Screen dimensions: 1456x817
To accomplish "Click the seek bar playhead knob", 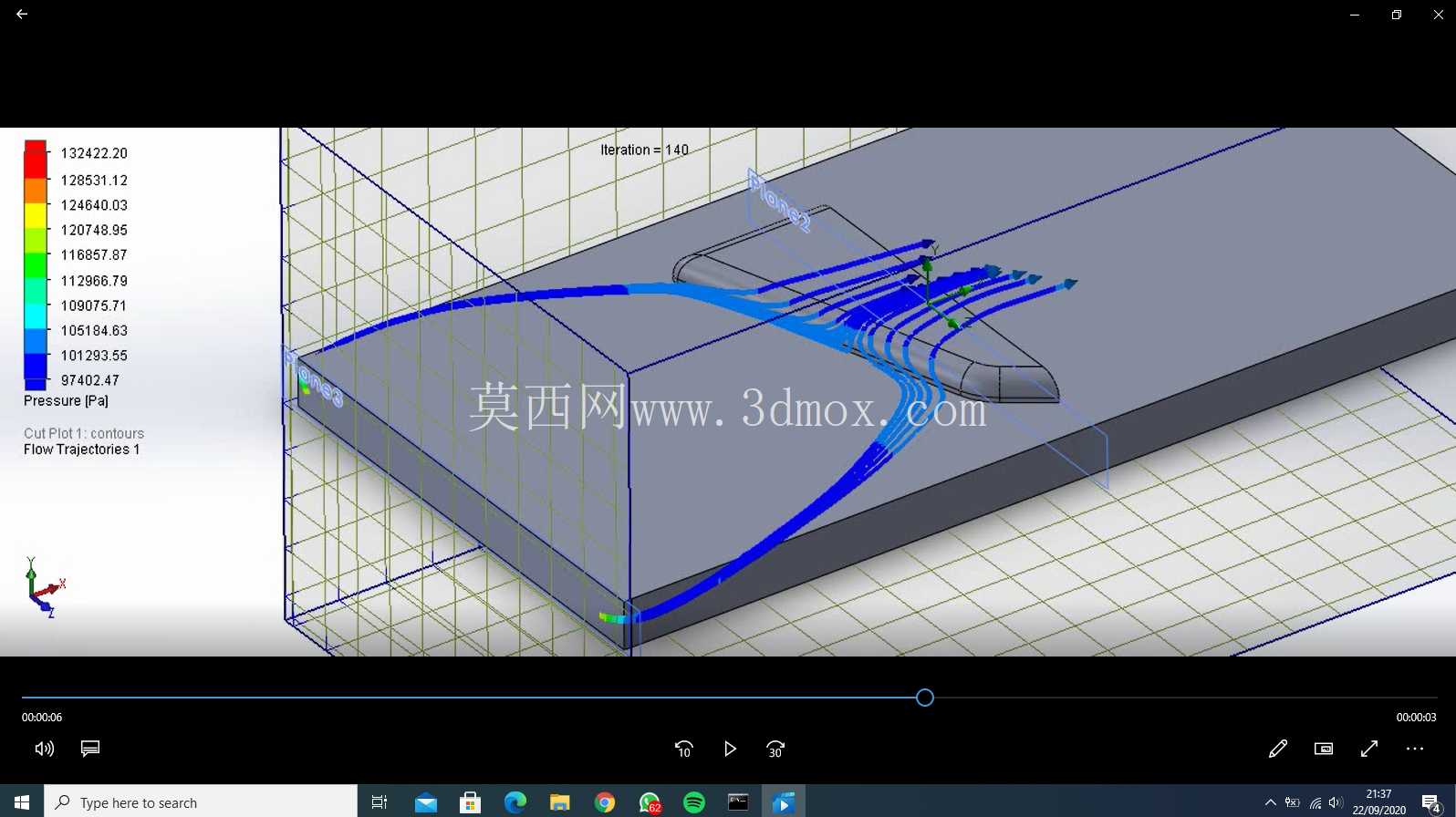I will tap(925, 698).
